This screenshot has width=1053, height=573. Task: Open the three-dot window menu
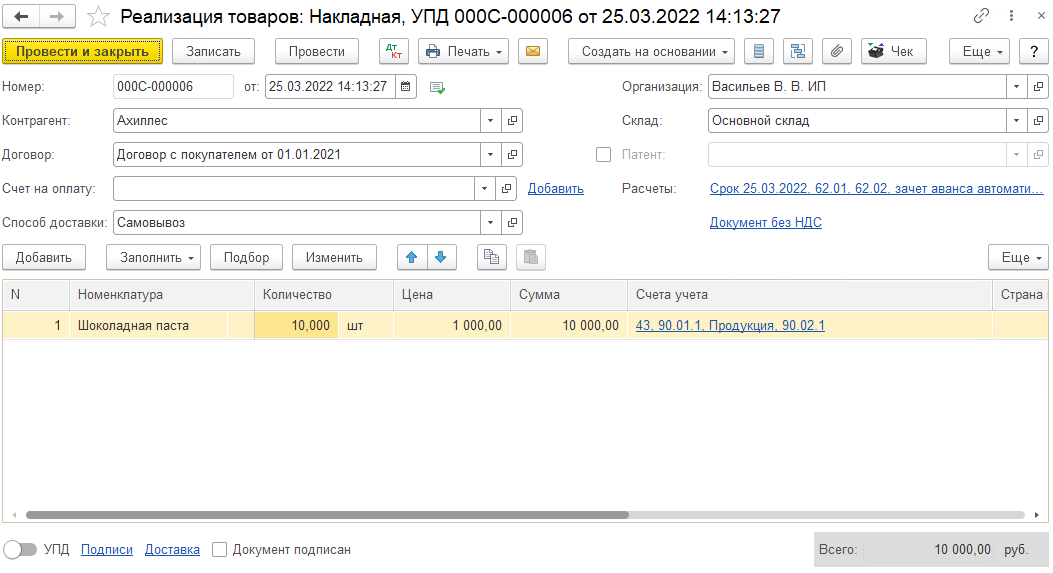[1011, 15]
